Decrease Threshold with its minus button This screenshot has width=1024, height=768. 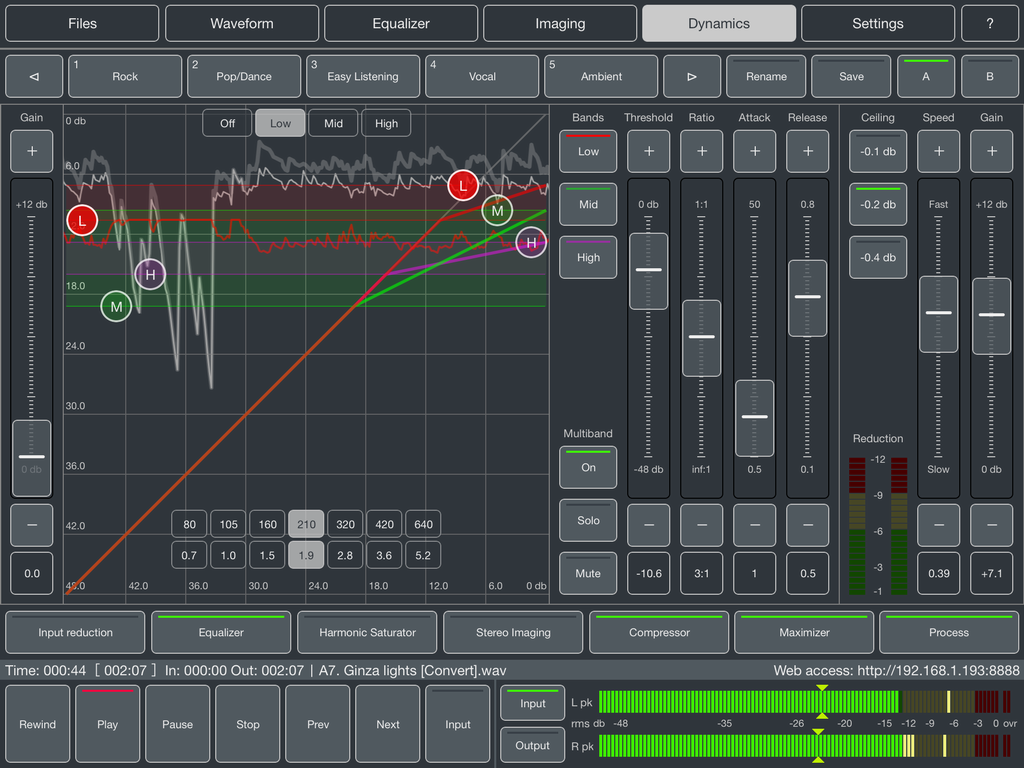click(648, 524)
